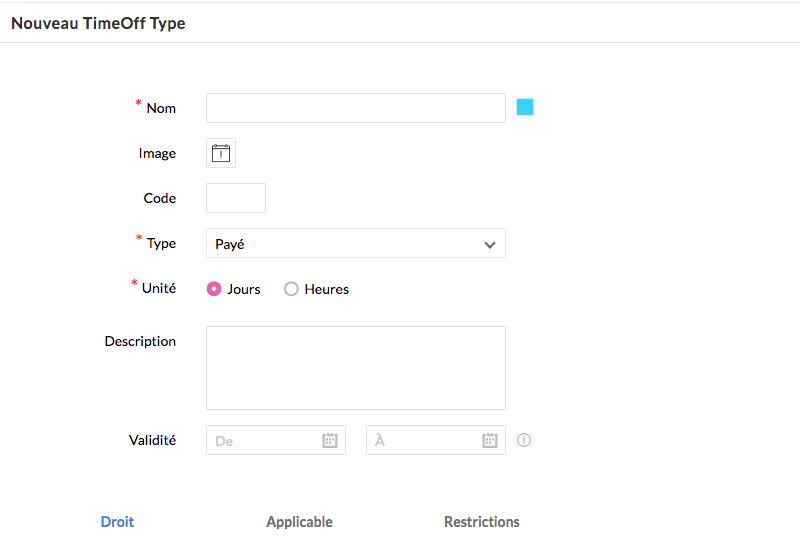Click the Validité info icon
This screenshot has height=549, width=800.
[x=524, y=440]
